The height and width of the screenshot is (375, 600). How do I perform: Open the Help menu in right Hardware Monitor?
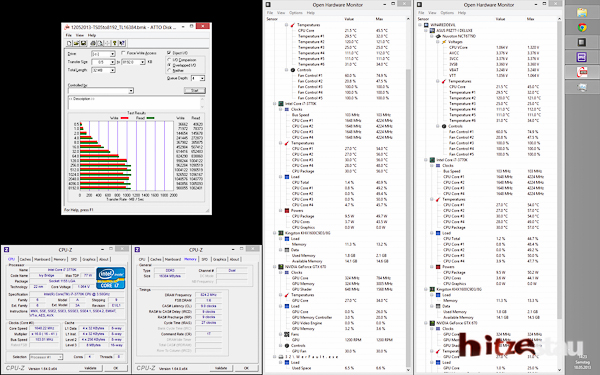point(462,13)
